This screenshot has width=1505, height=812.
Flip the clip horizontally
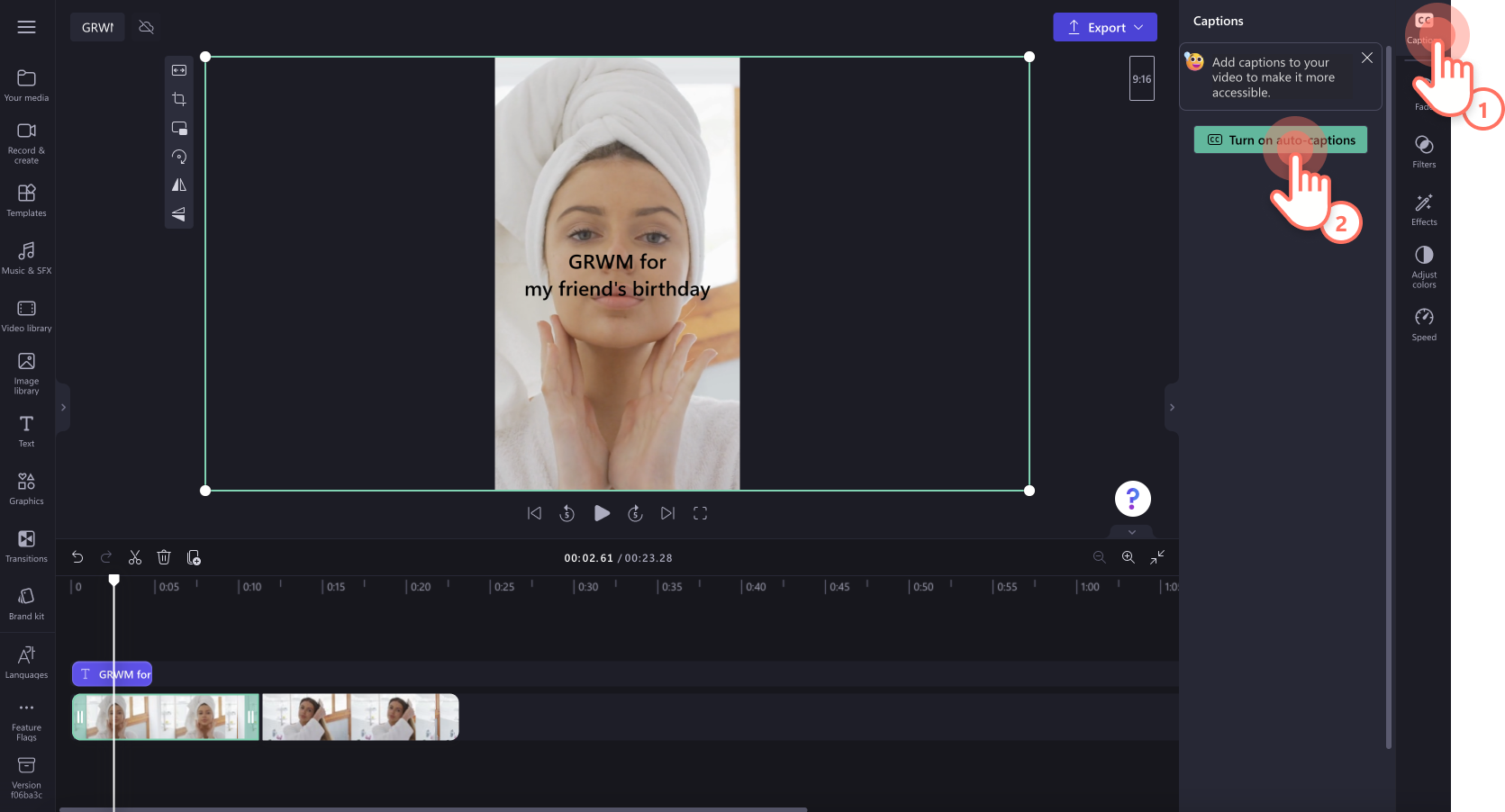(179, 185)
